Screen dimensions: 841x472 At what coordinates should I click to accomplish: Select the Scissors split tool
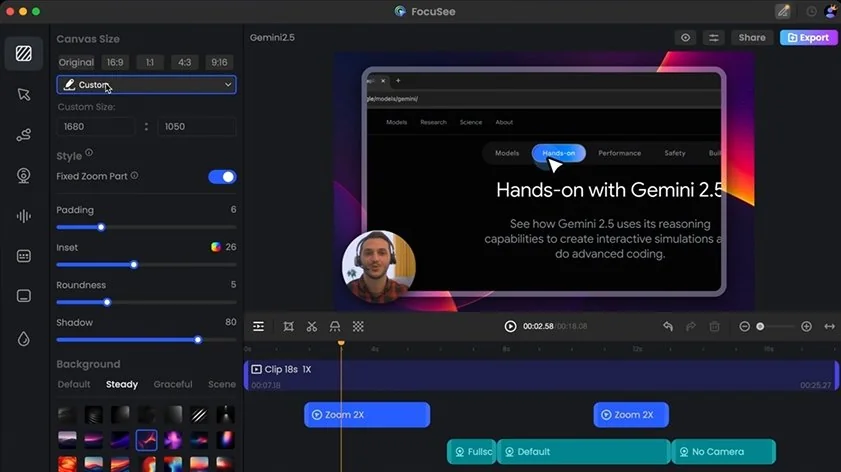312,326
